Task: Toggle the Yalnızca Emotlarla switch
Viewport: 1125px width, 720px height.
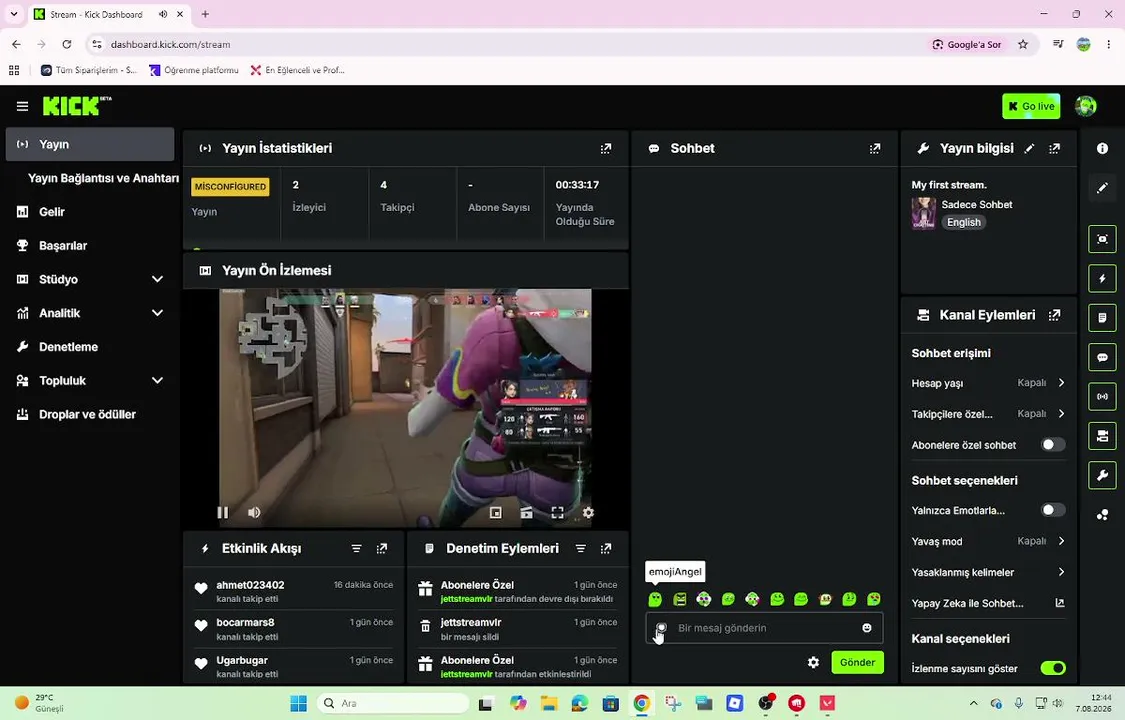Action: [x=1053, y=510]
